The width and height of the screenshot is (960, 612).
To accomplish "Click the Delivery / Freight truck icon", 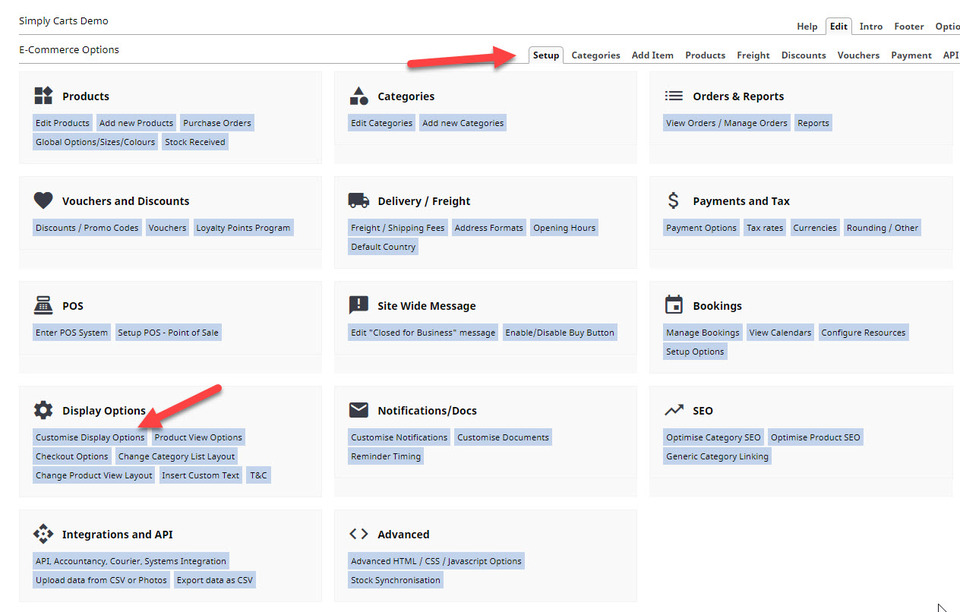I will pos(359,200).
